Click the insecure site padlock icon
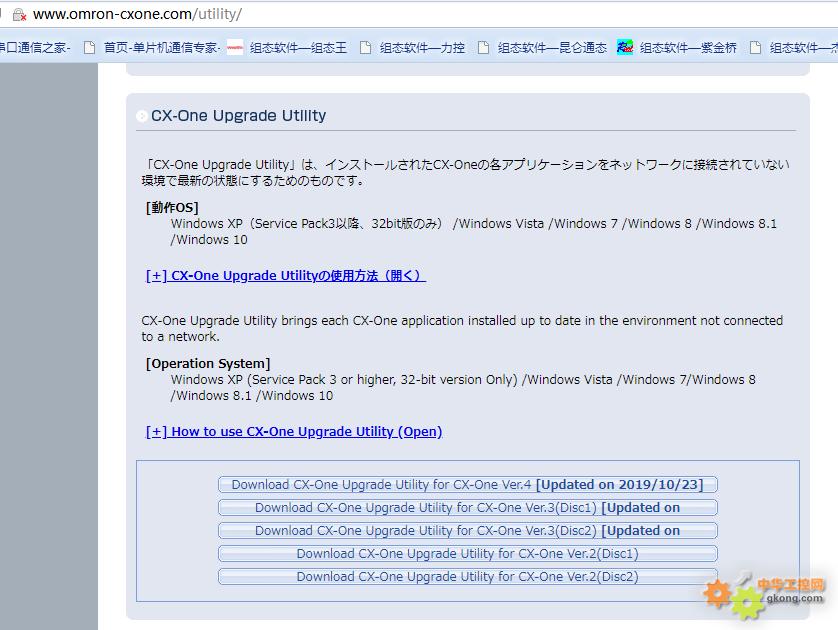The height and width of the screenshot is (630, 838). click(19, 14)
